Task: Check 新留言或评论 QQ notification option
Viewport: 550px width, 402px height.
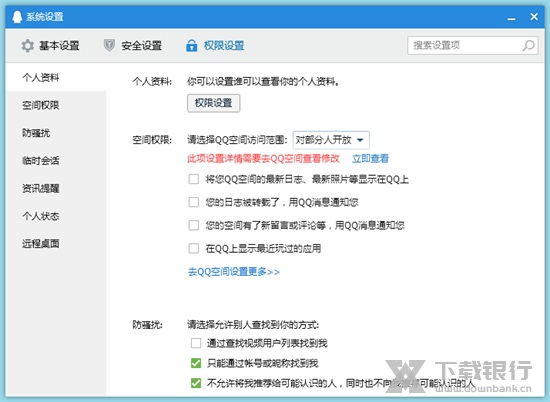Action: click(194, 225)
